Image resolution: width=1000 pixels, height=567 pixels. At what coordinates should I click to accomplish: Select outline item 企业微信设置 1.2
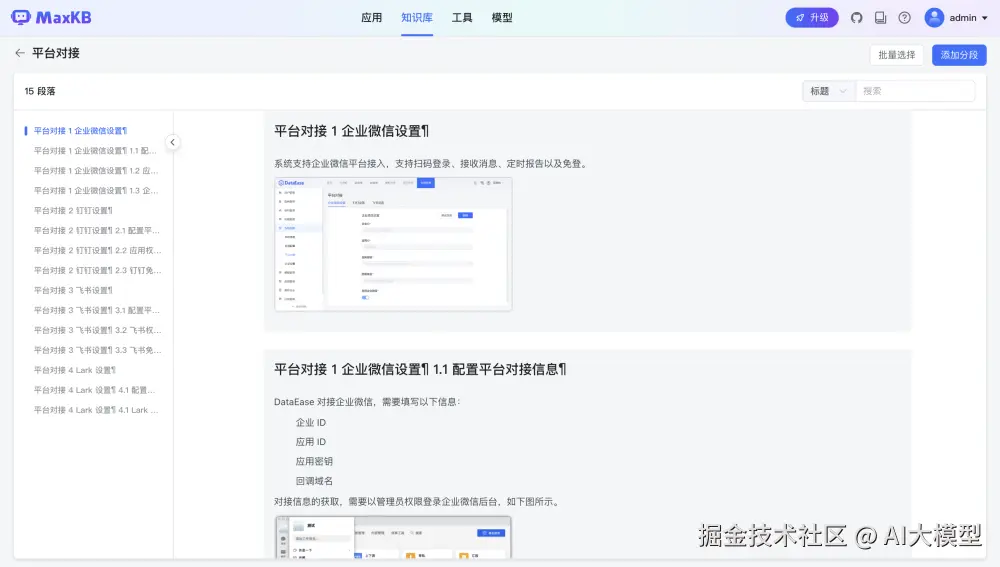(x=96, y=170)
